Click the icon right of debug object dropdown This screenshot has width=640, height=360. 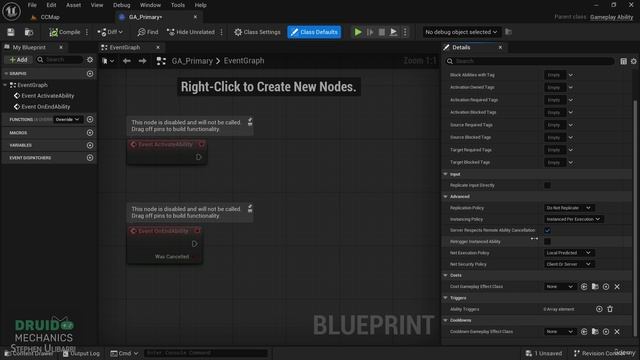click(508, 32)
